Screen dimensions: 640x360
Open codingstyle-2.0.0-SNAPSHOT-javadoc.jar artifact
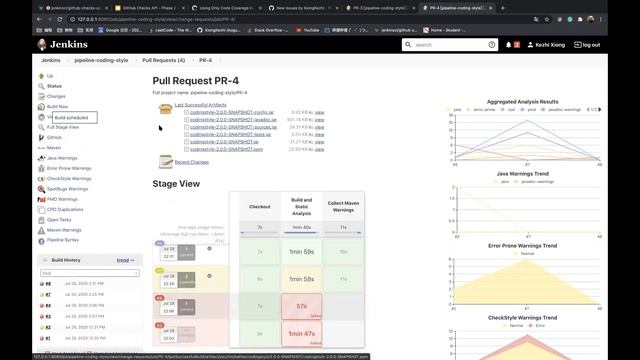coord(233,120)
